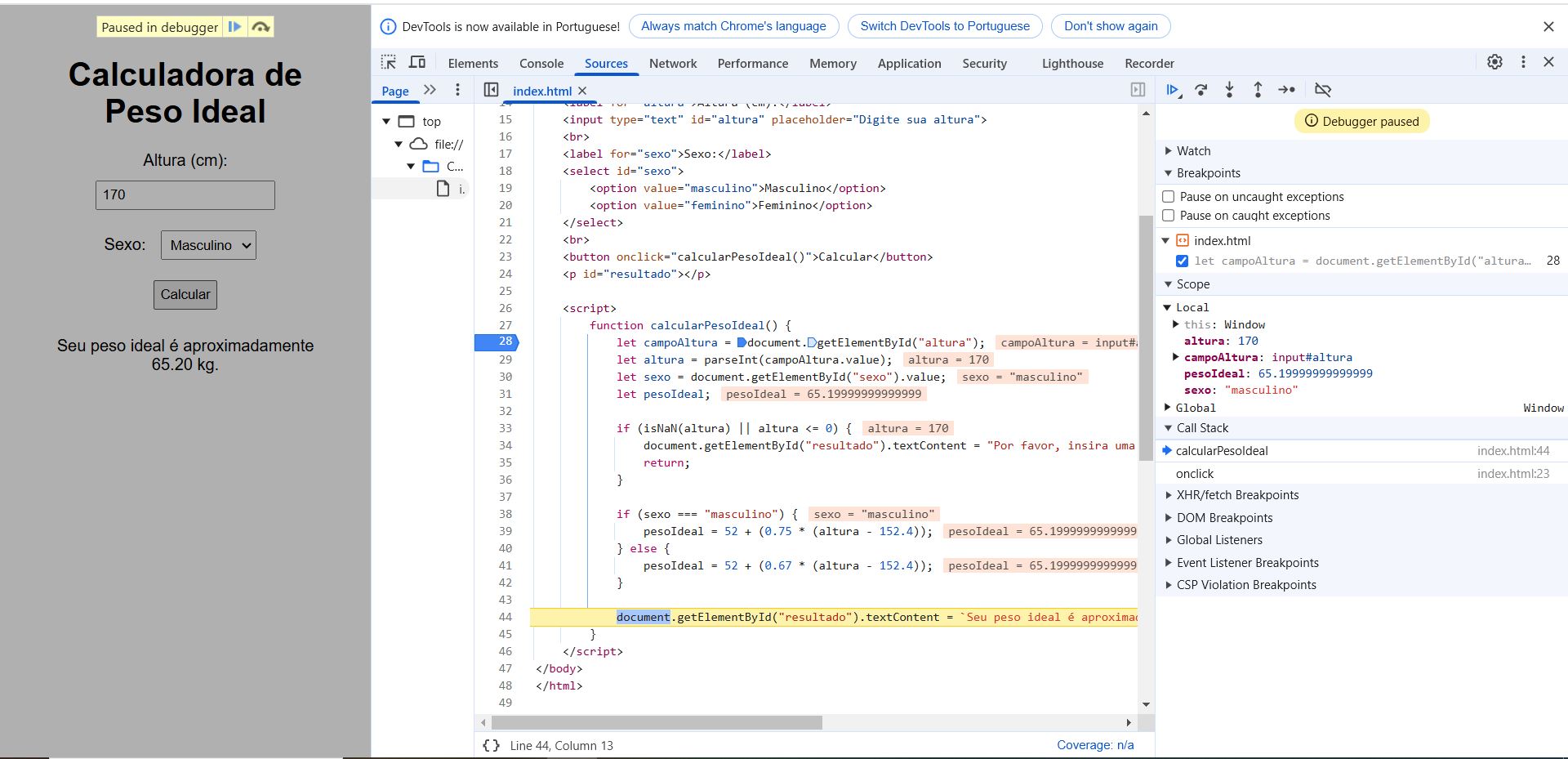Viewport: 1568px width, 759px height.
Task: Open the Security tab
Action: click(x=984, y=64)
